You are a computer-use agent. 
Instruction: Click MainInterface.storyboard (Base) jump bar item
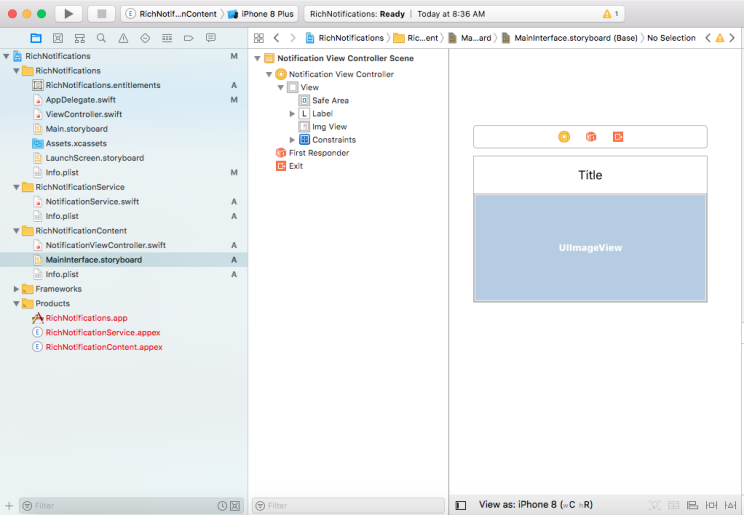point(570,38)
